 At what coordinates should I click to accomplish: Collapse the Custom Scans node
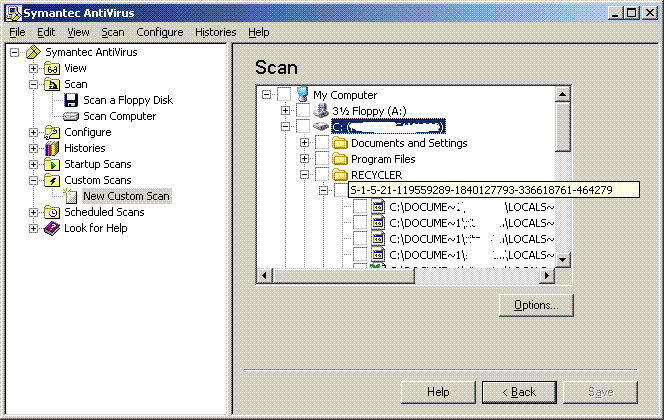[x=33, y=180]
